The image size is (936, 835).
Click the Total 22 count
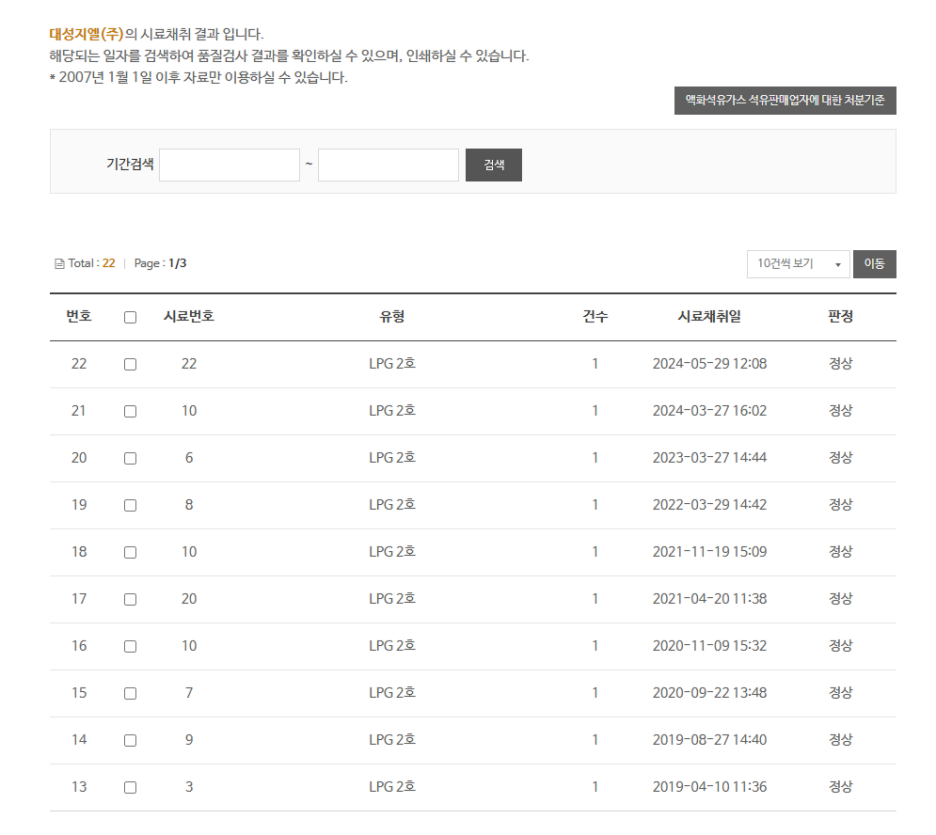pyautogui.click(x=91, y=263)
